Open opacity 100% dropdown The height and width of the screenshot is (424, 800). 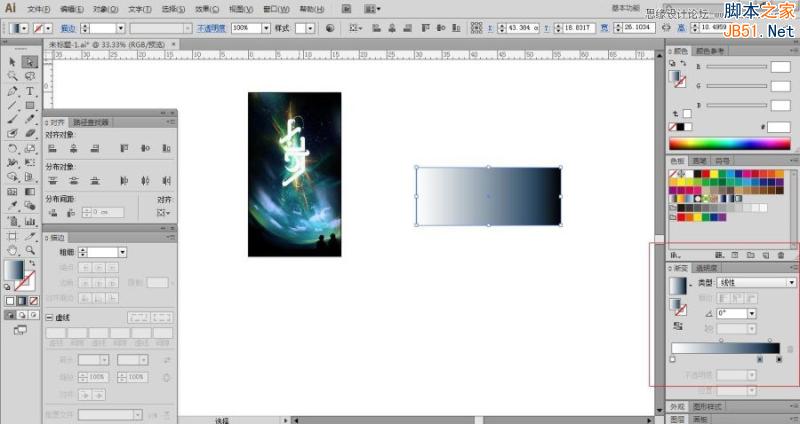point(266,28)
